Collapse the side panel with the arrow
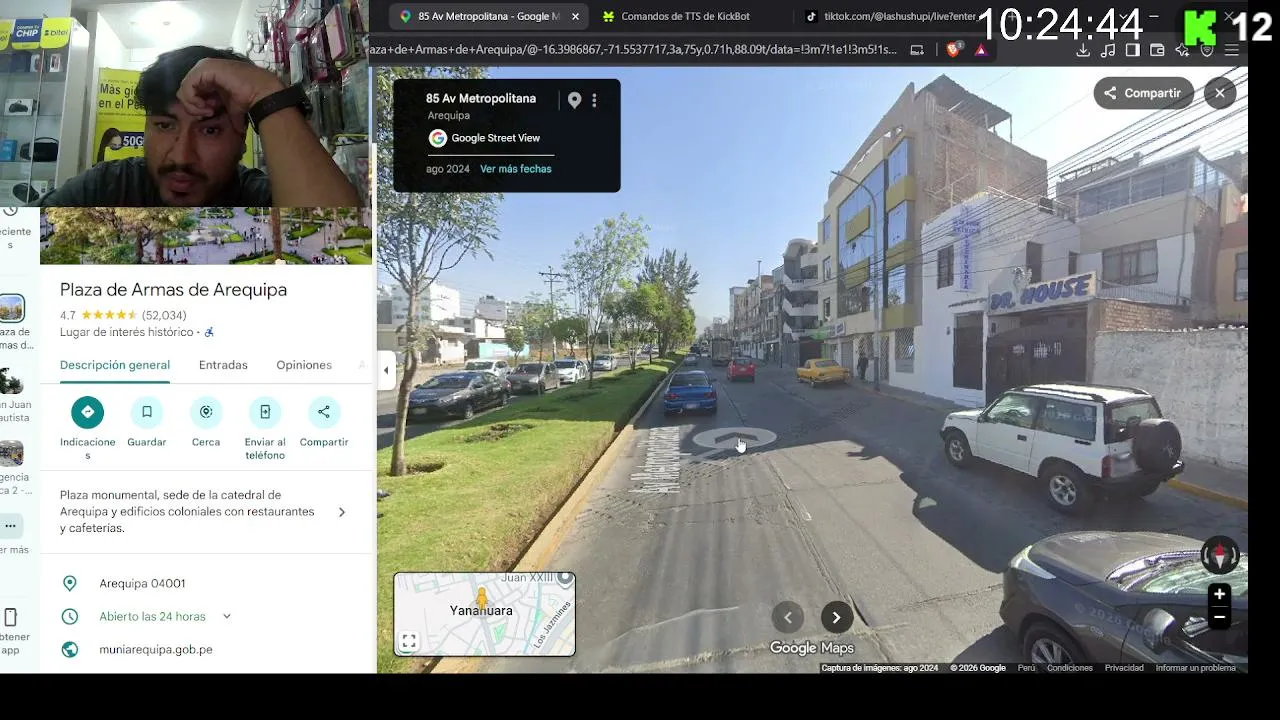1280x720 pixels. 386,370
